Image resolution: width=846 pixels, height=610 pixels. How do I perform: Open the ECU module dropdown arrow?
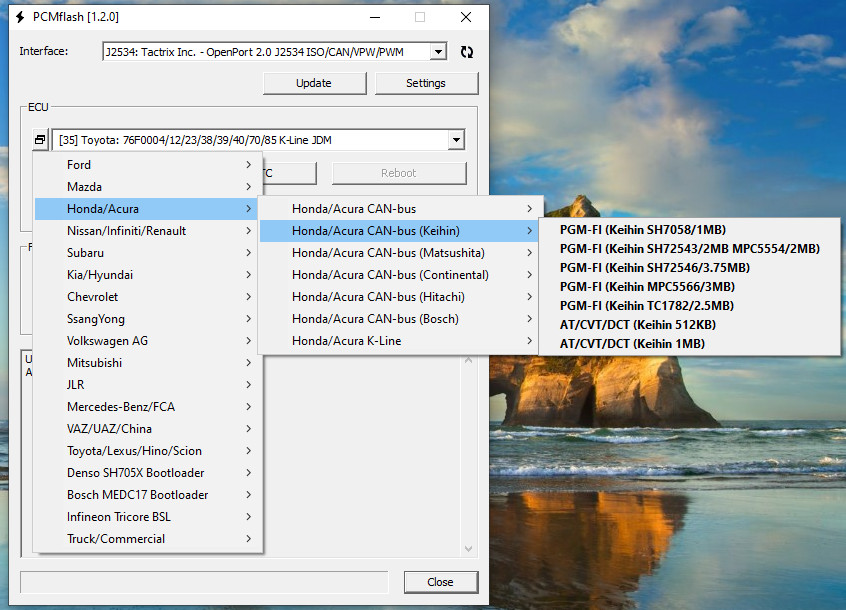tap(456, 140)
